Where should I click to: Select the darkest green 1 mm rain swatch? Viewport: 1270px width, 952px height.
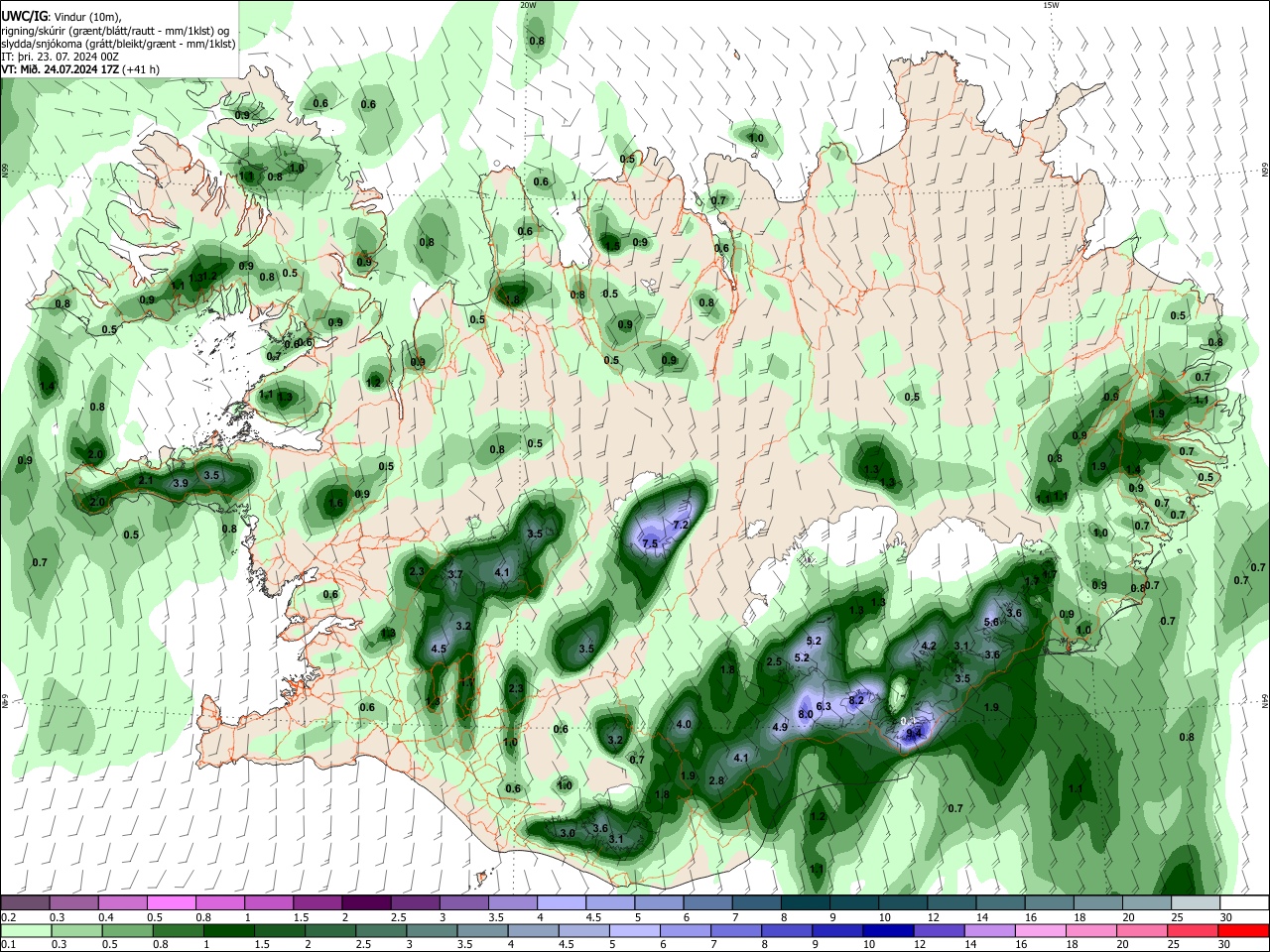tap(227, 930)
